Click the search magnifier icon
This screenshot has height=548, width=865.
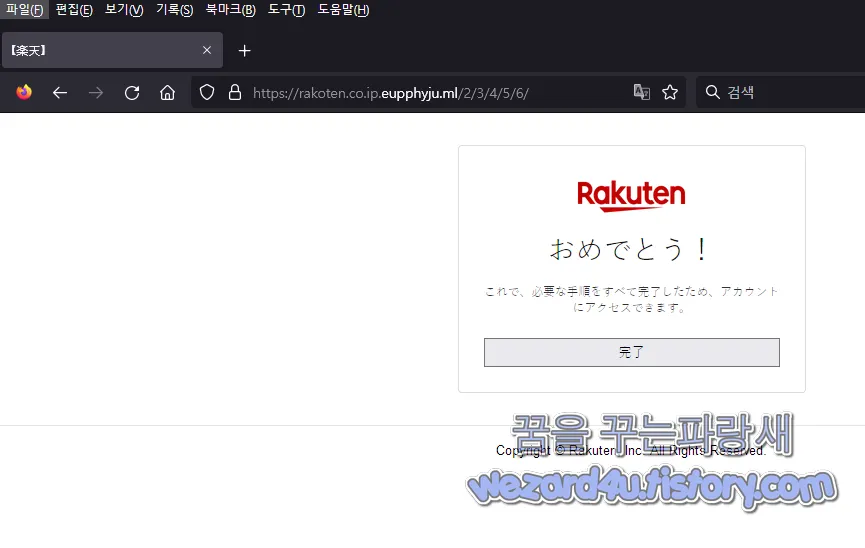point(713,92)
